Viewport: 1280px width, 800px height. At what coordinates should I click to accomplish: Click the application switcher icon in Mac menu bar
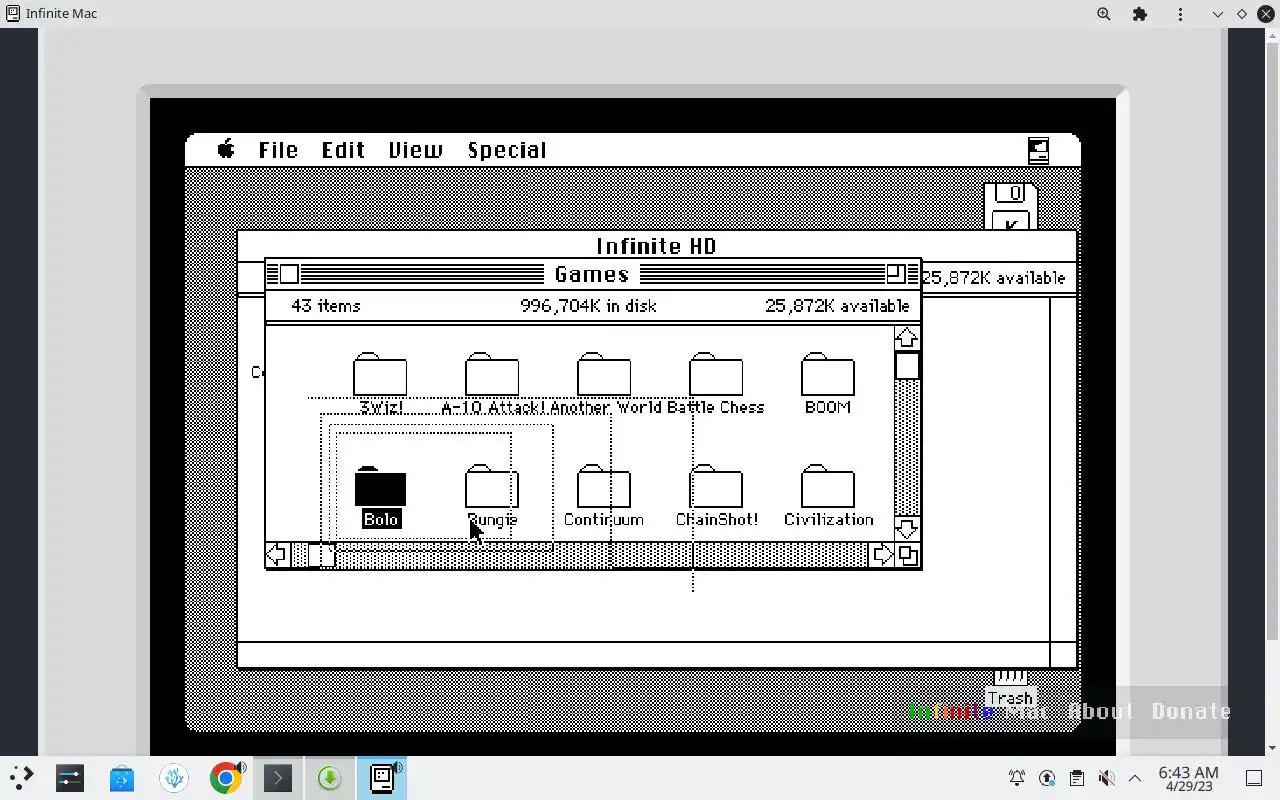1039,150
